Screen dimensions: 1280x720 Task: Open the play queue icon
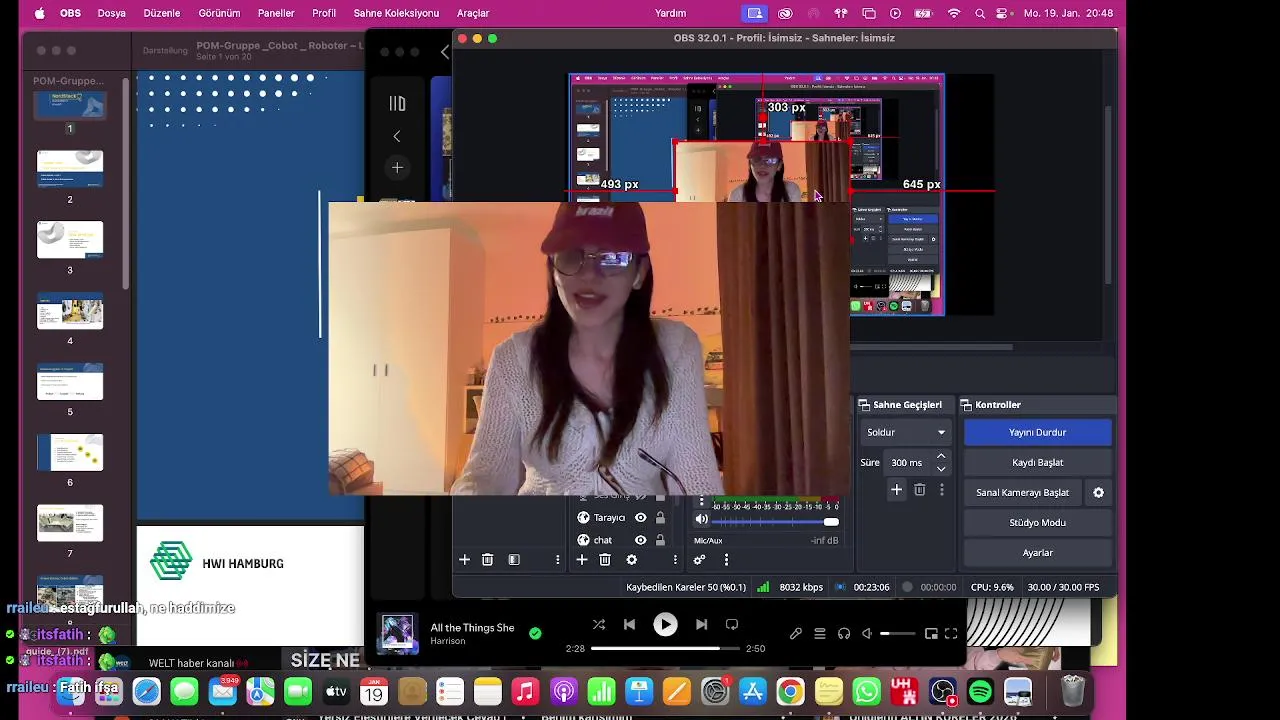(x=820, y=633)
